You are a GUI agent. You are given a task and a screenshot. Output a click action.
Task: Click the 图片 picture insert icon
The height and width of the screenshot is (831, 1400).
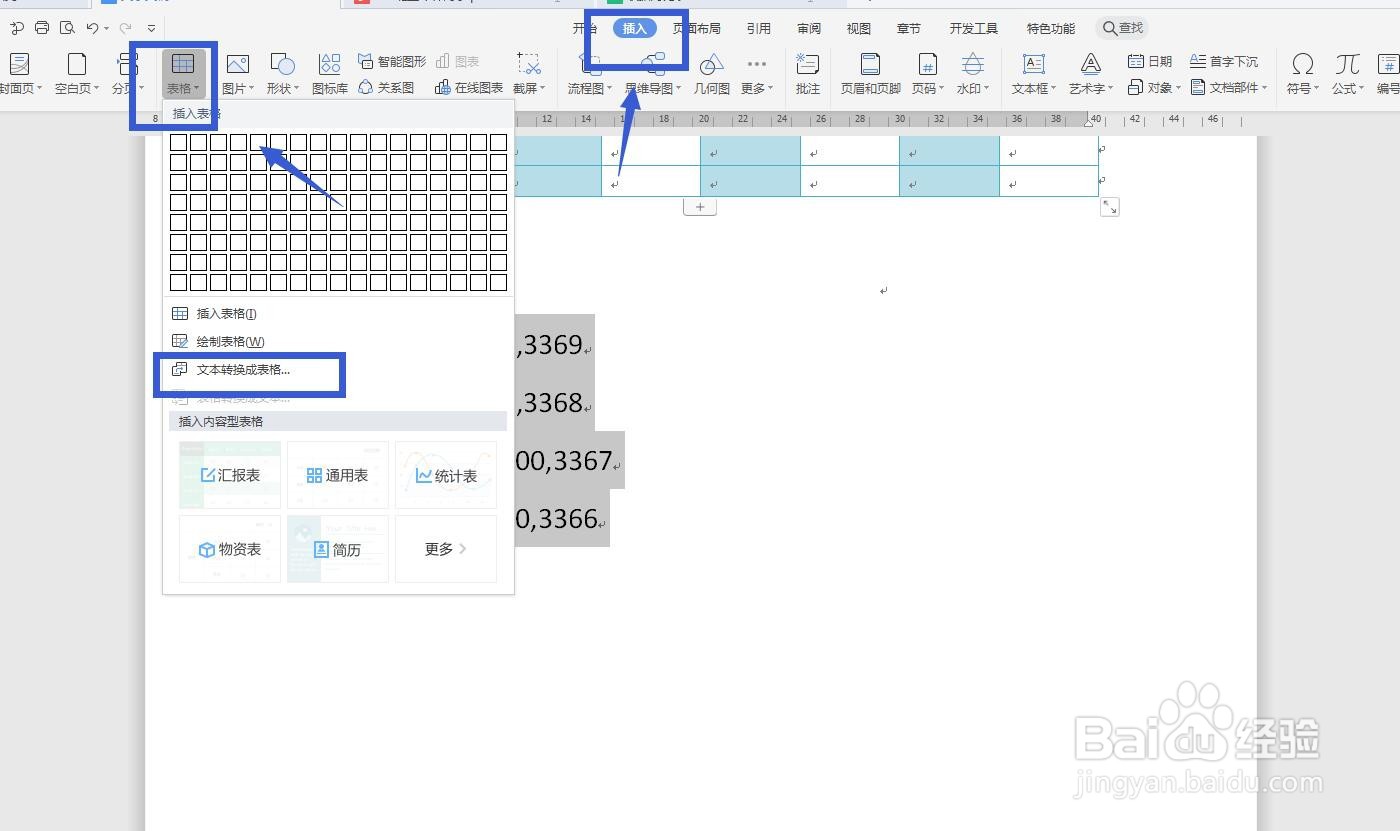[x=237, y=73]
